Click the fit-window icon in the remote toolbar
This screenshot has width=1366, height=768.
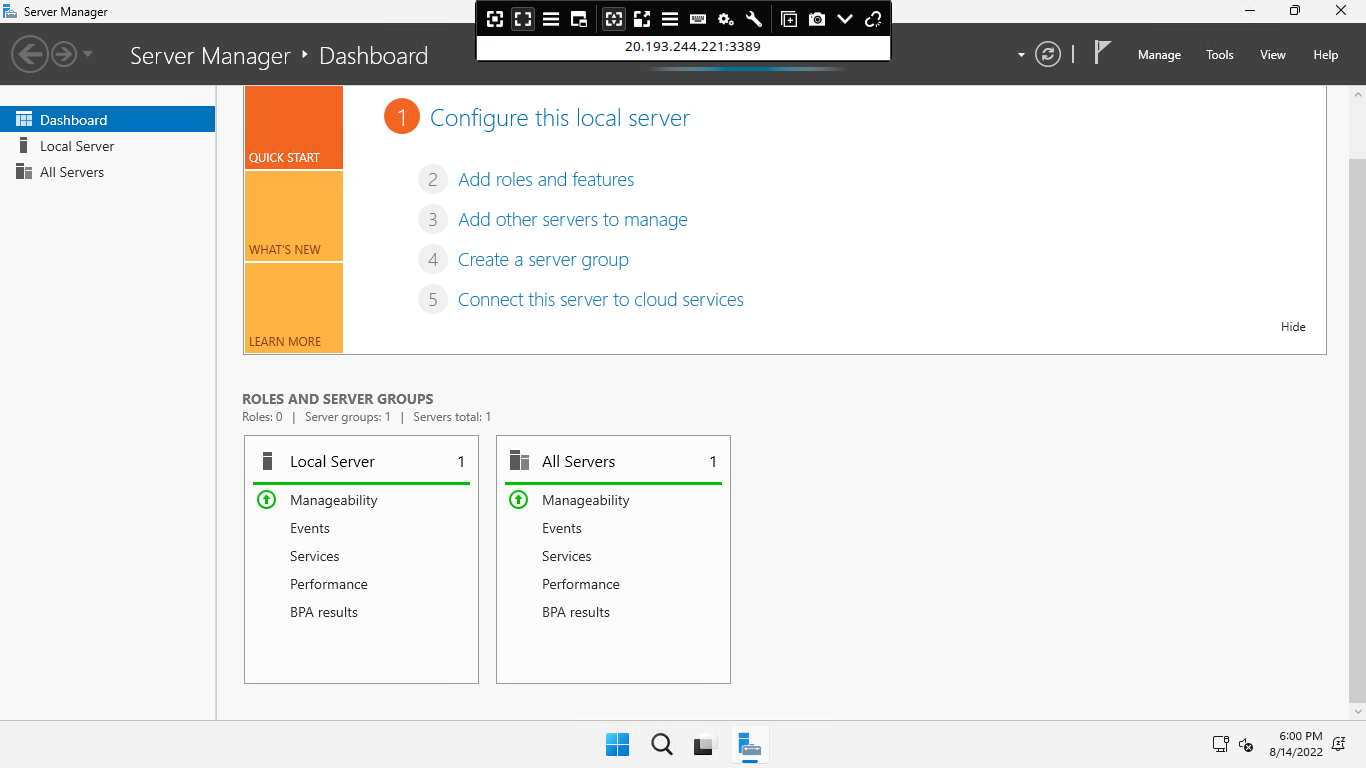[494, 19]
